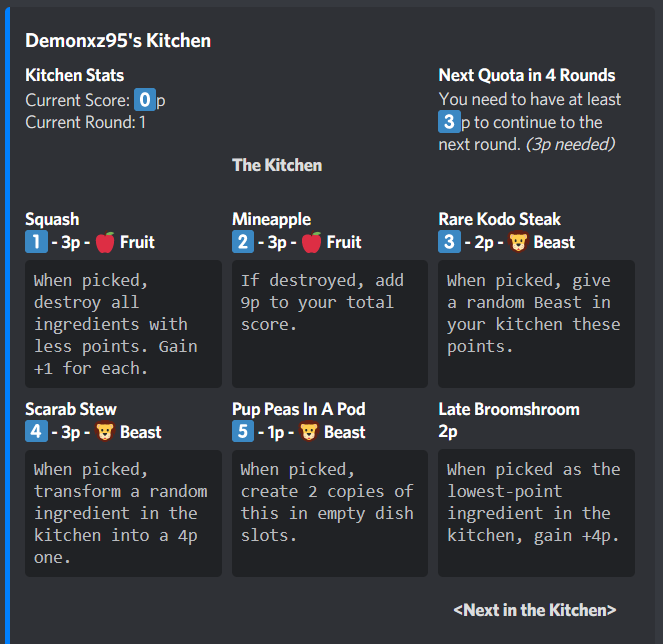Click the <Next in the Kitchen> text

534,610
